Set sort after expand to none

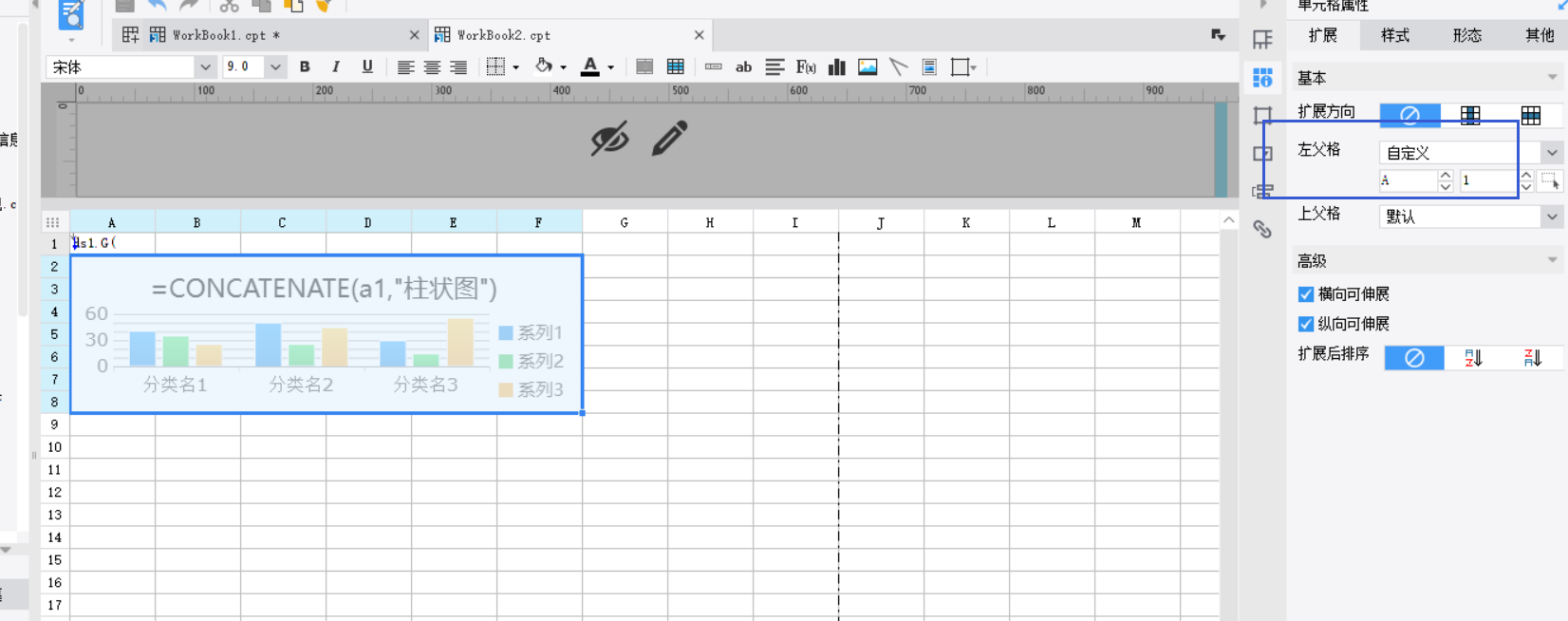tap(1414, 358)
